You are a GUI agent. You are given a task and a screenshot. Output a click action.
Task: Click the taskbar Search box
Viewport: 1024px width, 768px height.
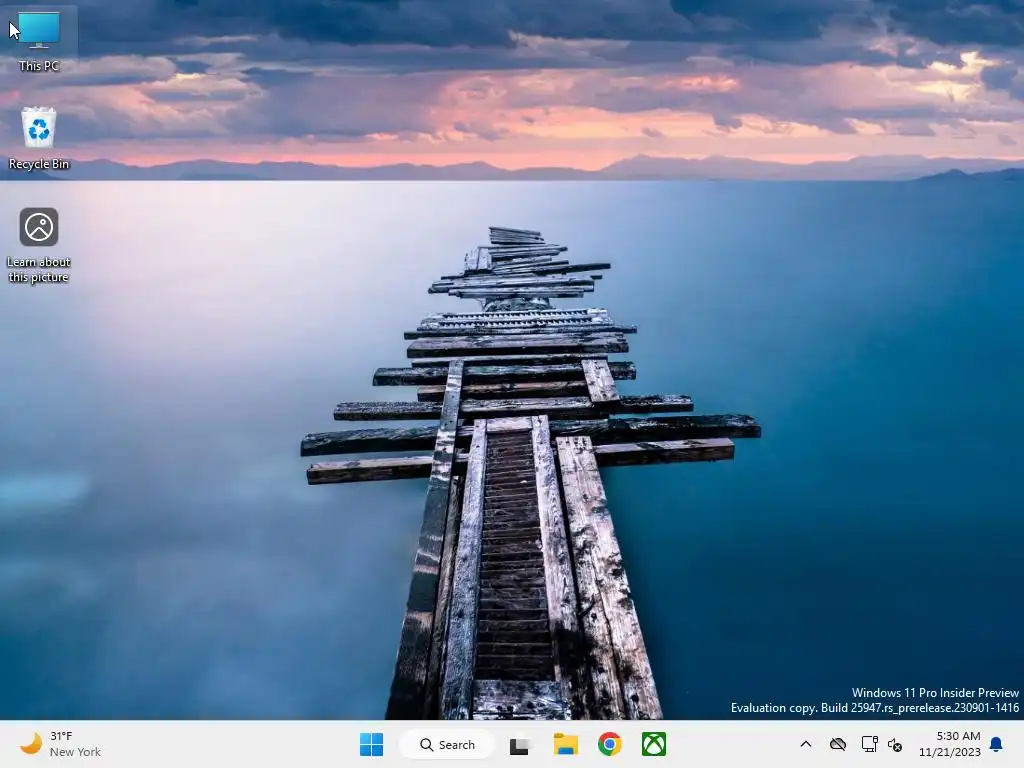pos(447,744)
